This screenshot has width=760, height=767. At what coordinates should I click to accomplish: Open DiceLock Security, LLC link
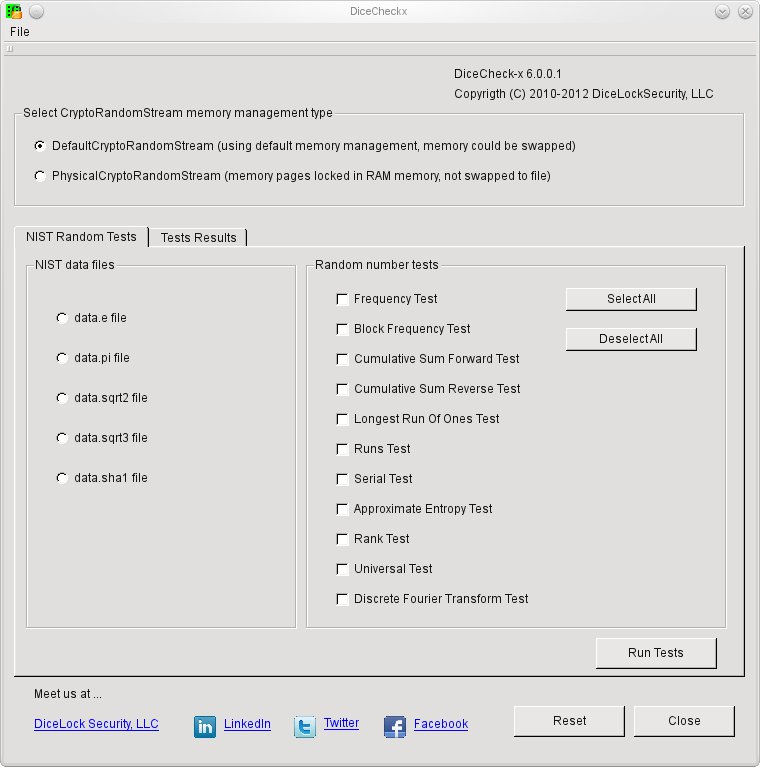[x=96, y=724]
